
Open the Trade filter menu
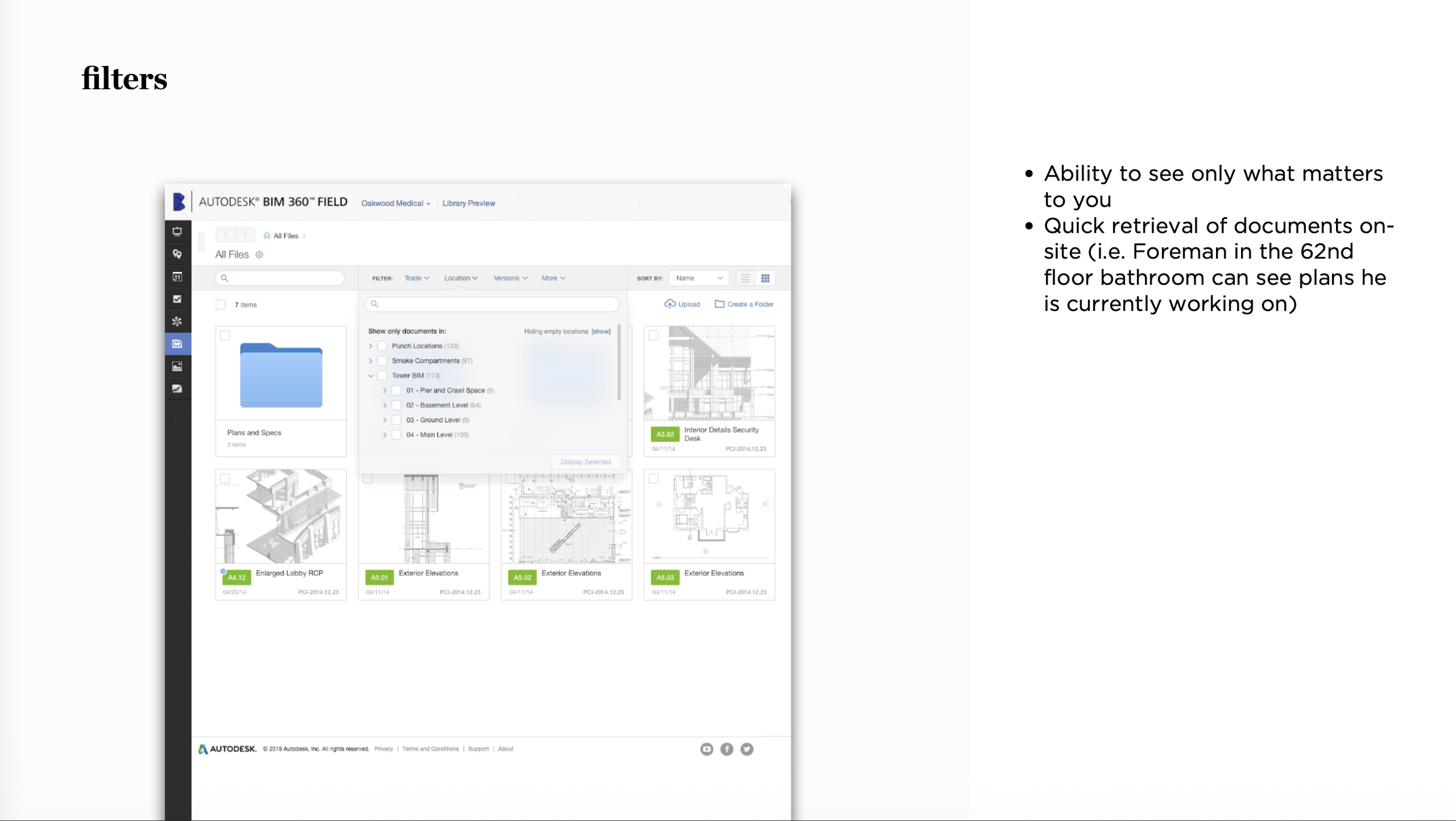pos(416,278)
